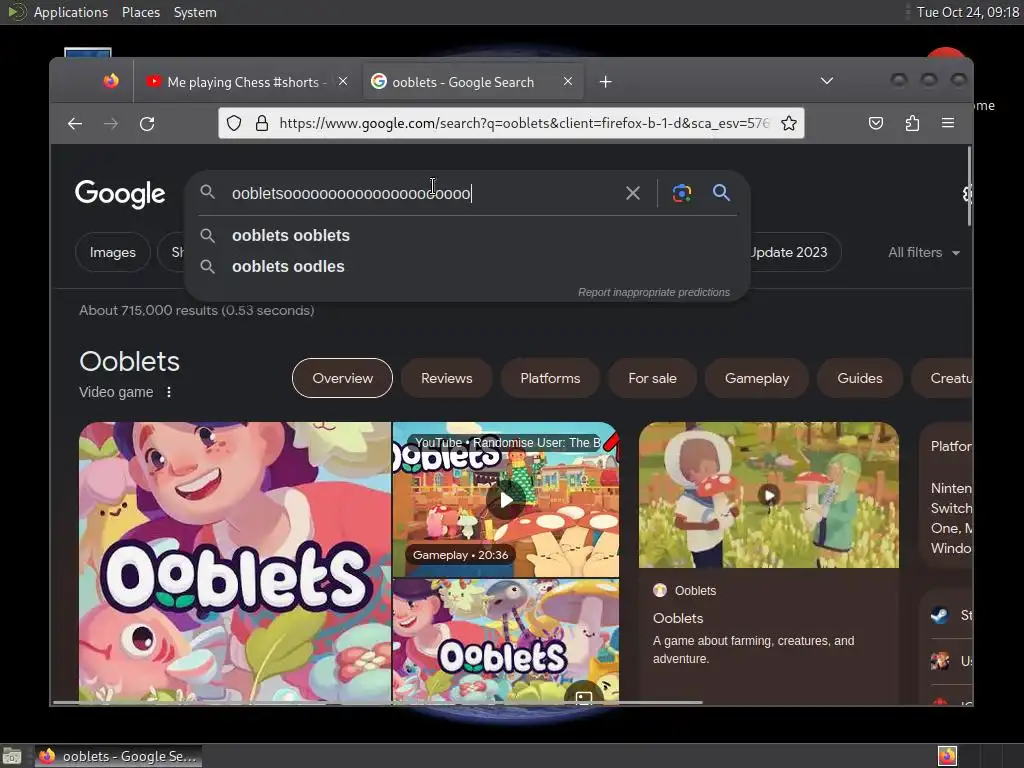Submit search with blue magnifier icon
Image resolution: width=1024 pixels, height=768 pixels.
coord(721,192)
